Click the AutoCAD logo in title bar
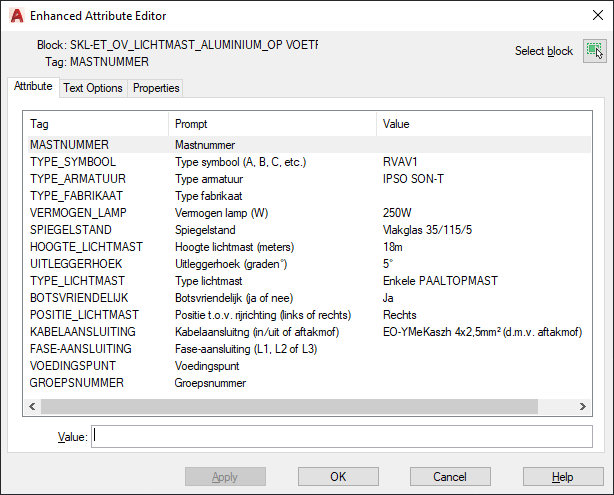Viewport: 614px width, 495px height. point(15,16)
